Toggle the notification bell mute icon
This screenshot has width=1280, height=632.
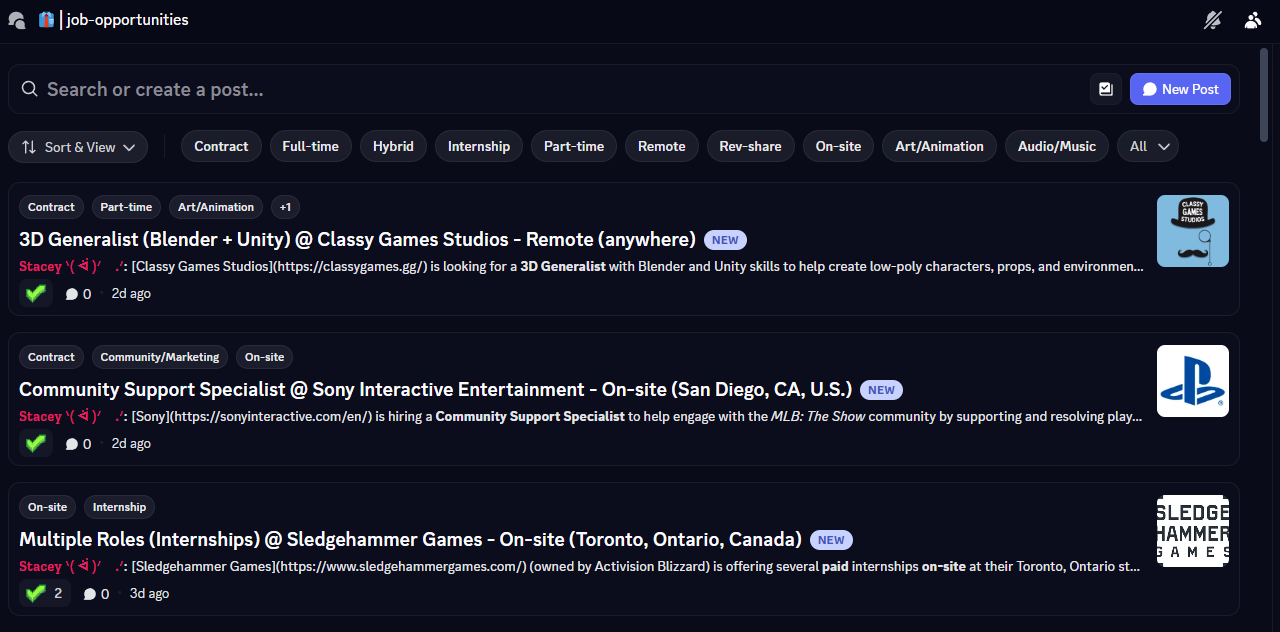point(1213,20)
